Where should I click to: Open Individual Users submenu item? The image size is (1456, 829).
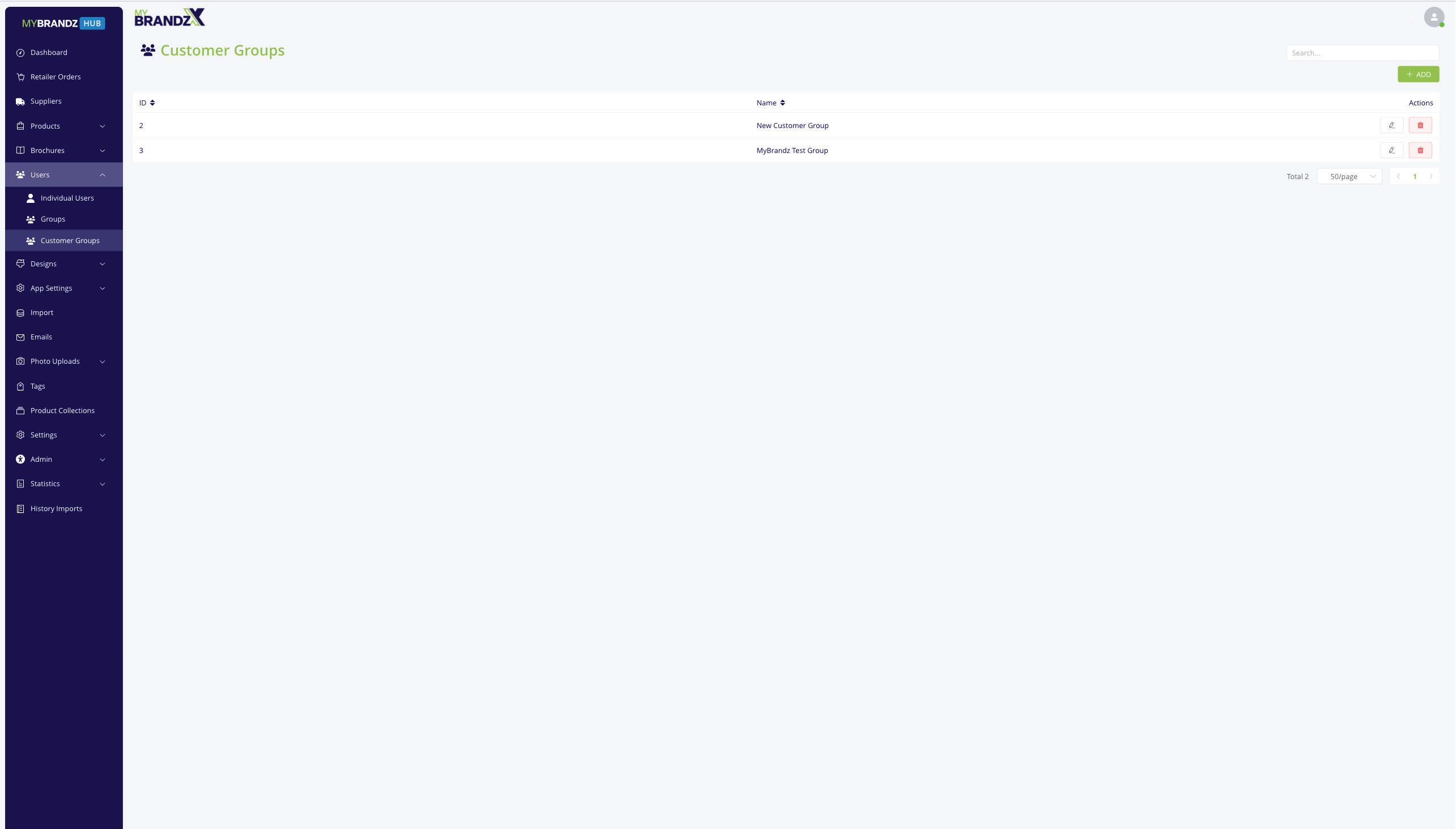pos(67,198)
